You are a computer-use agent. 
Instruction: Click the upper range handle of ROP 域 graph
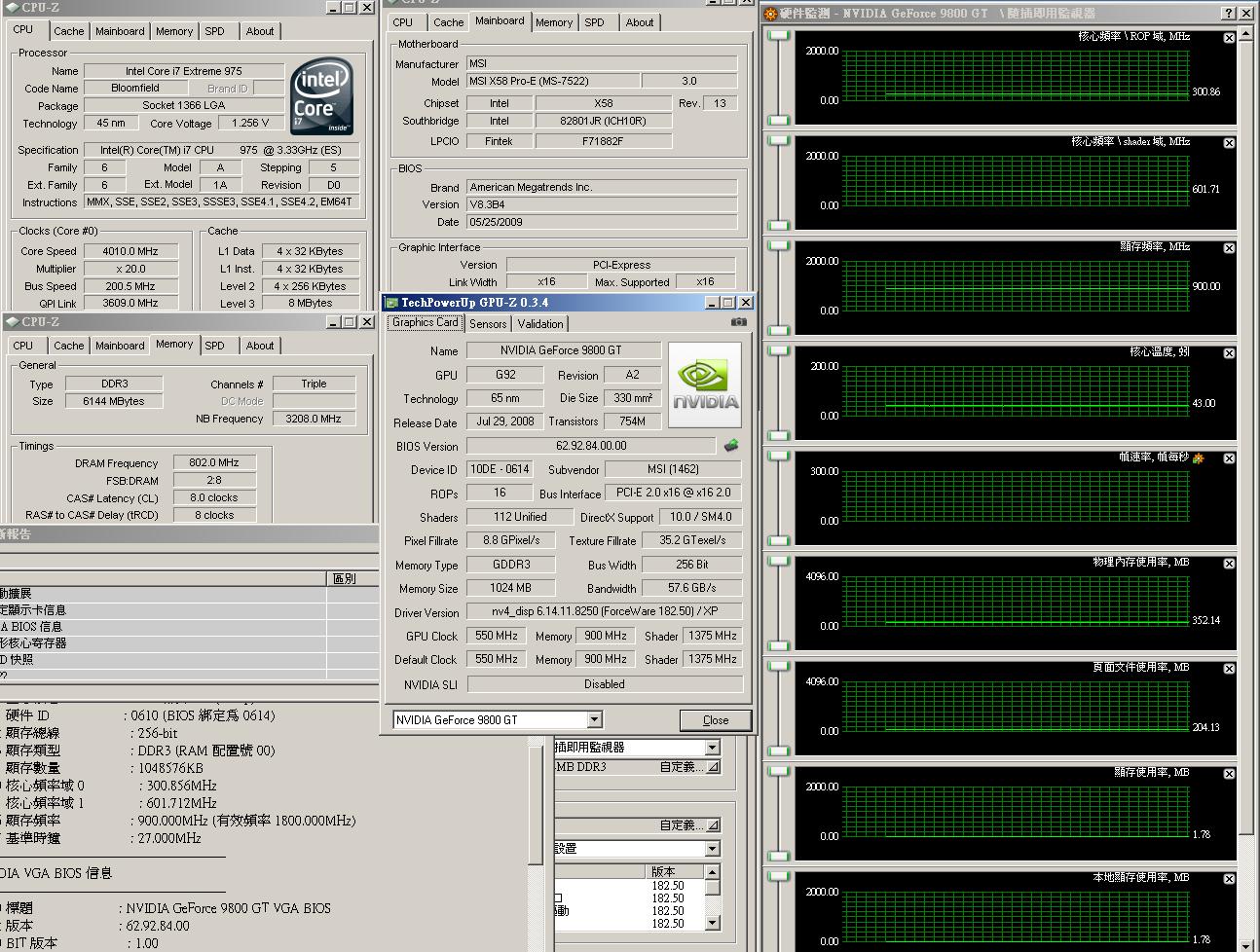(778, 36)
